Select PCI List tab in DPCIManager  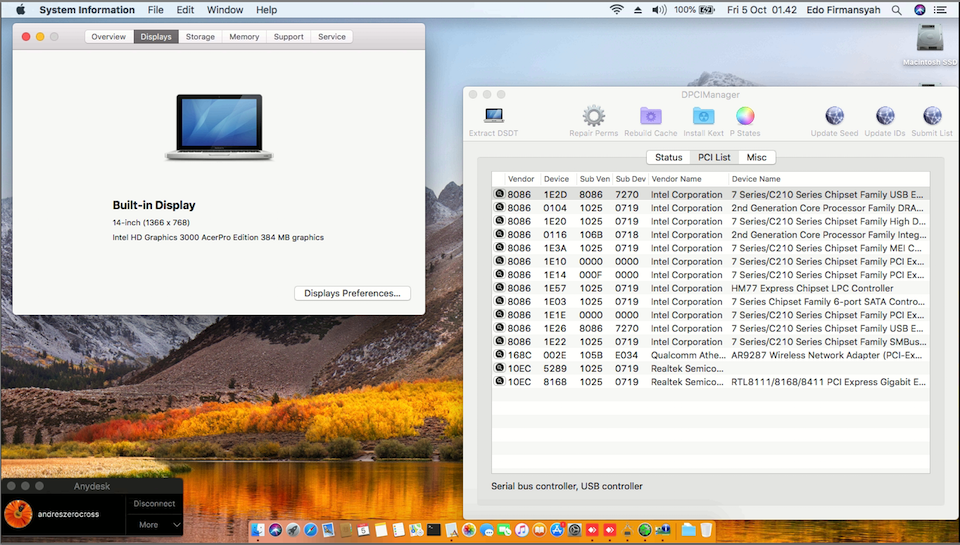tap(714, 157)
